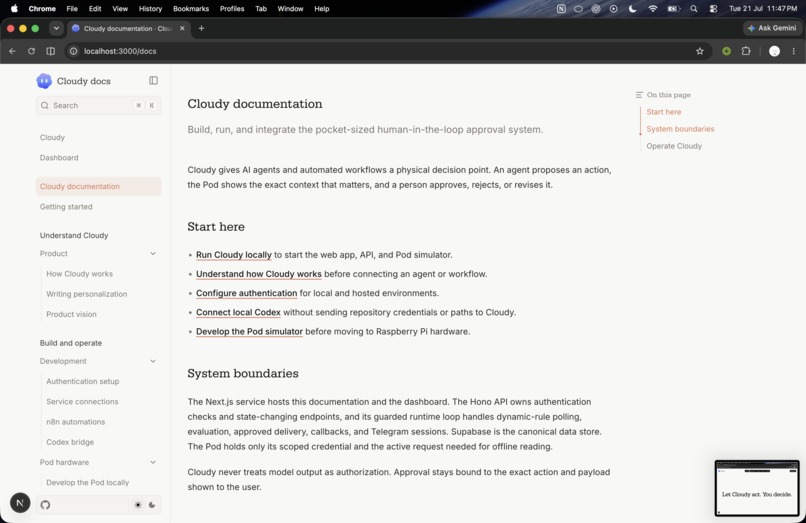Follow the Connect local Codex link
Viewport: 806px width, 523px height.
pos(238,312)
